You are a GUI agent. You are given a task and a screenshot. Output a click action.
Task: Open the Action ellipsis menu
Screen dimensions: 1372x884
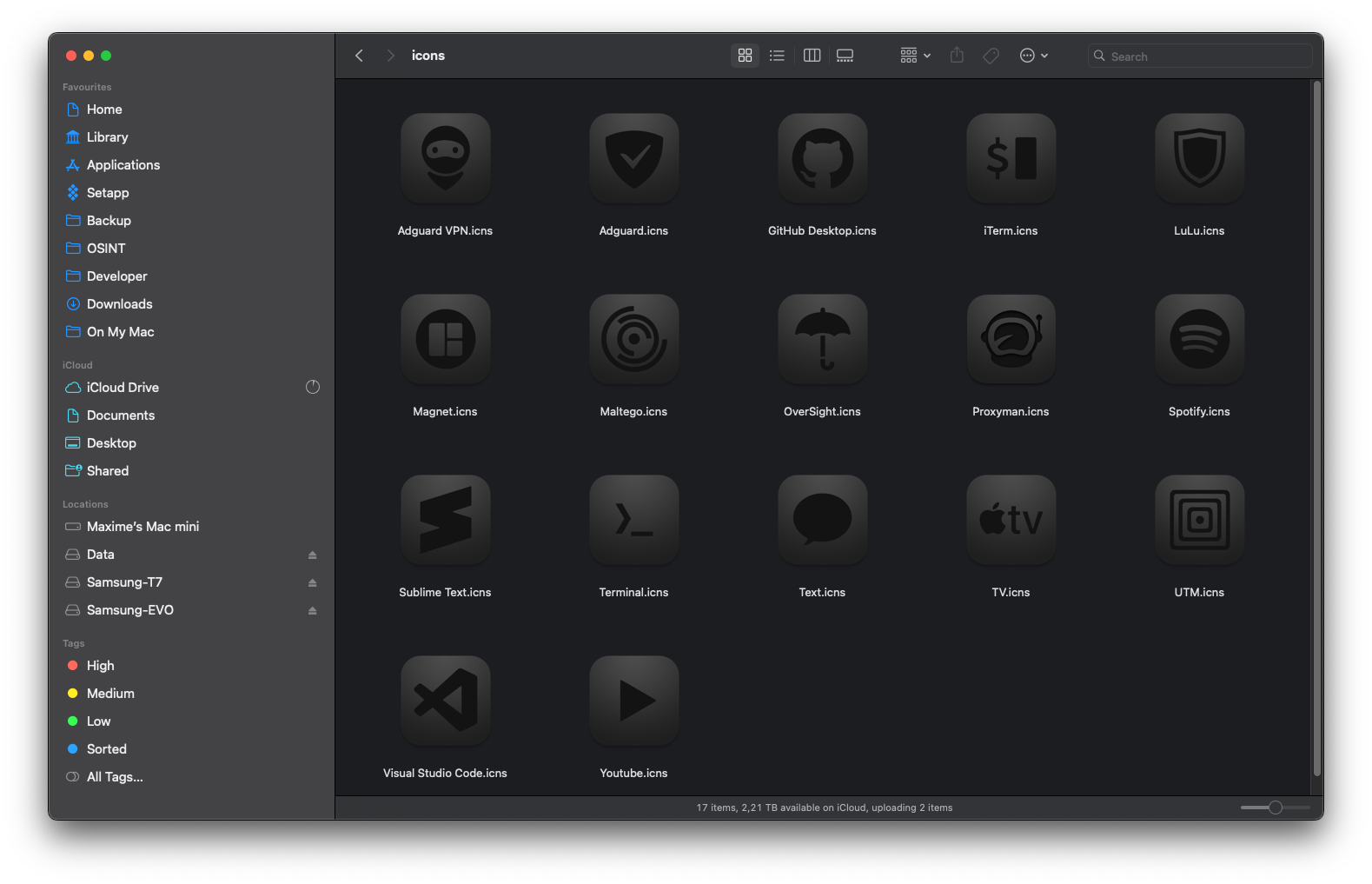pyautogui.click(x=1033, y=56)
